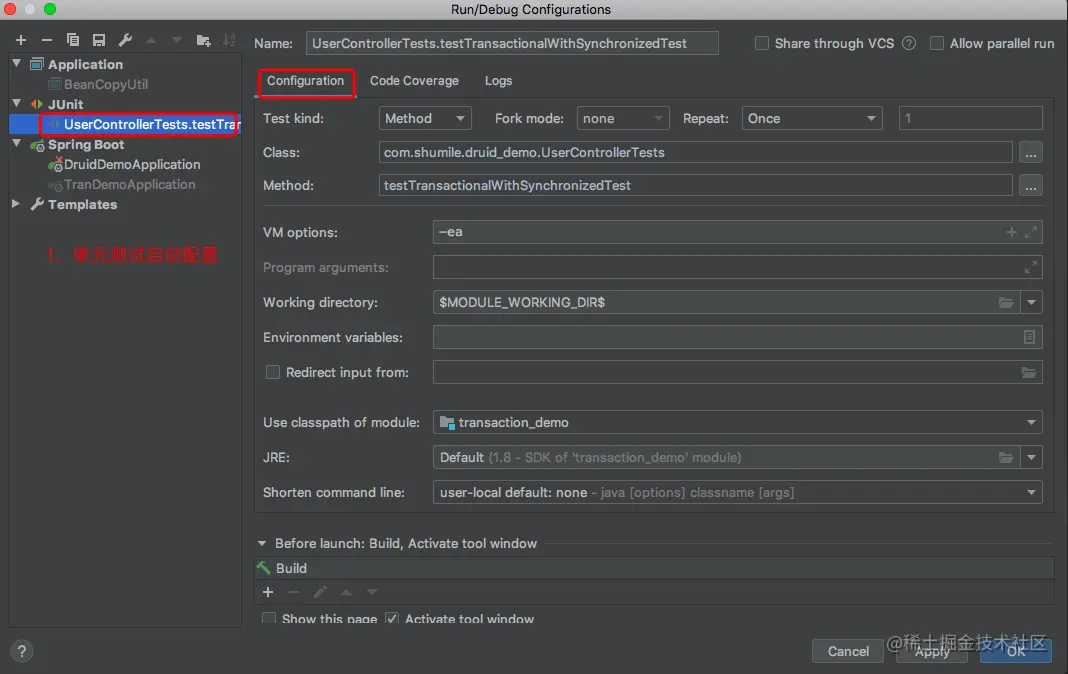Screen dimensions: 1068x674
Task: Open help for Share through VCS
Action: (909, 44)
